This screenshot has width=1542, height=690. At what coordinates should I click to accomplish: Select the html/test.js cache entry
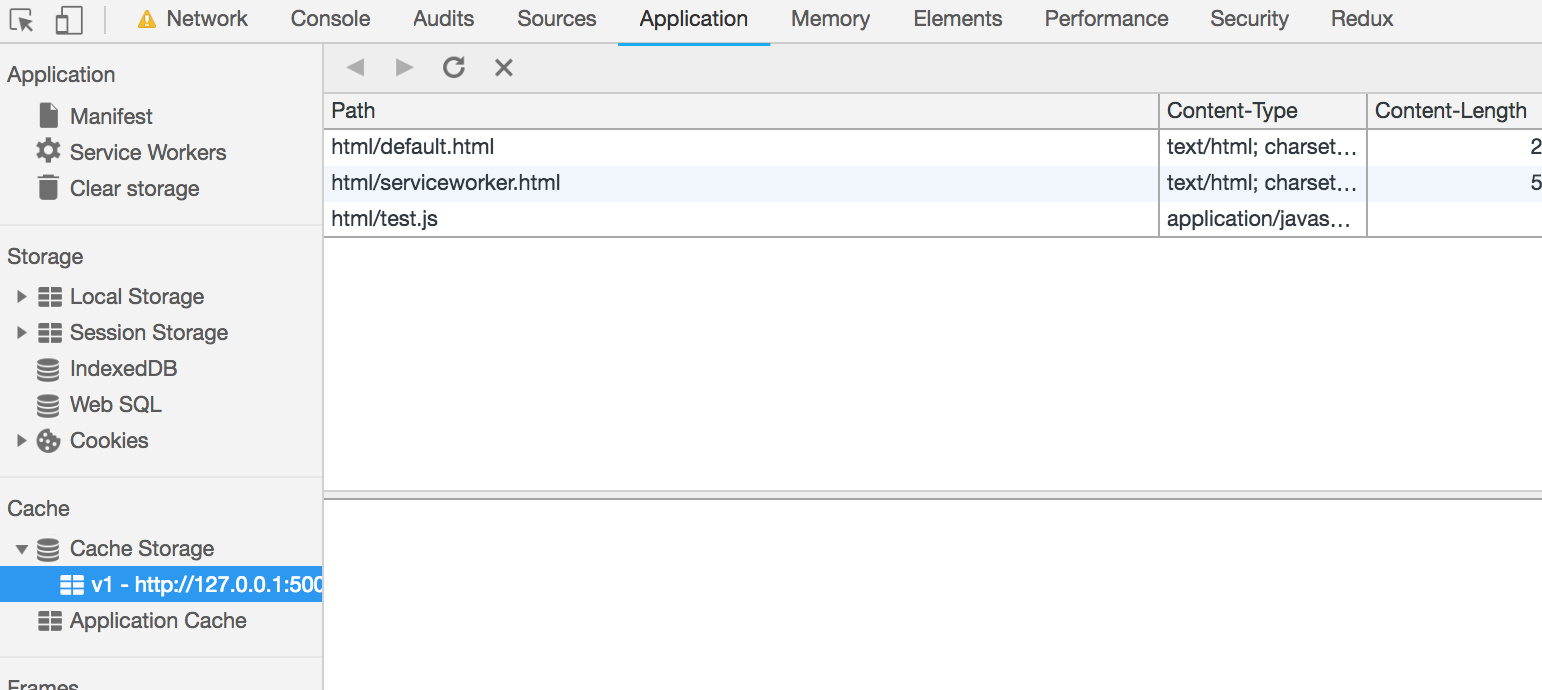386,218
